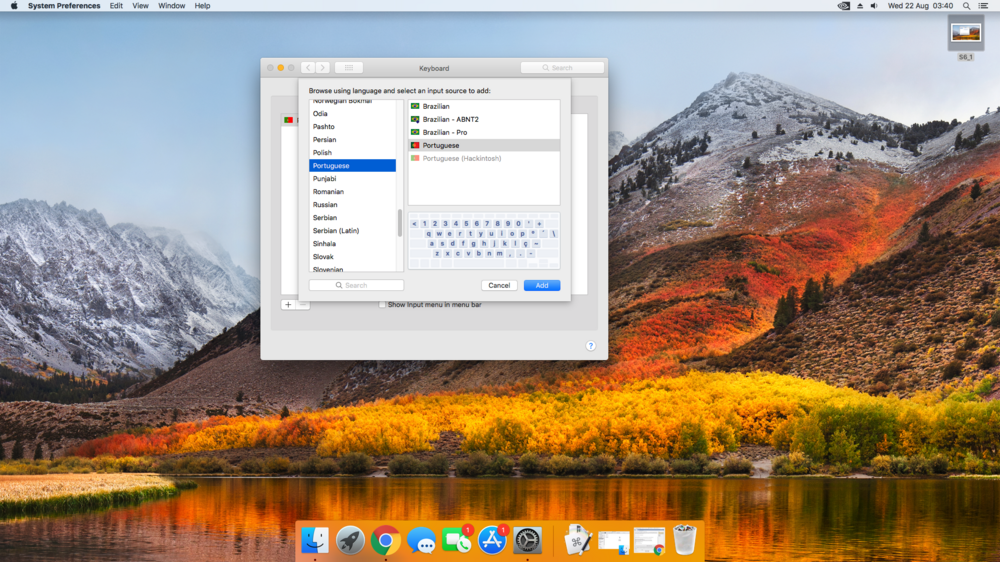Viewport: 1000px width, 562px height.
Task: Select Brazilian - ABNT2 input source
Action: tap(450, 119)
